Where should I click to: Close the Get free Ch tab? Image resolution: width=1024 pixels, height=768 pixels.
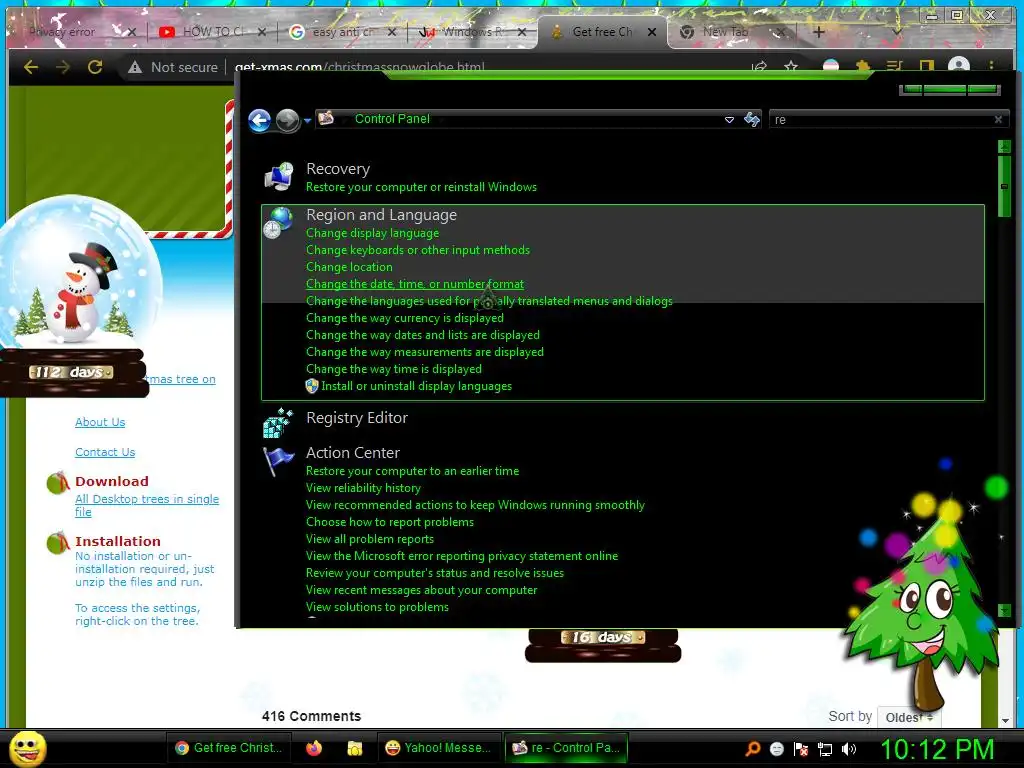click(x=652, y=31)
